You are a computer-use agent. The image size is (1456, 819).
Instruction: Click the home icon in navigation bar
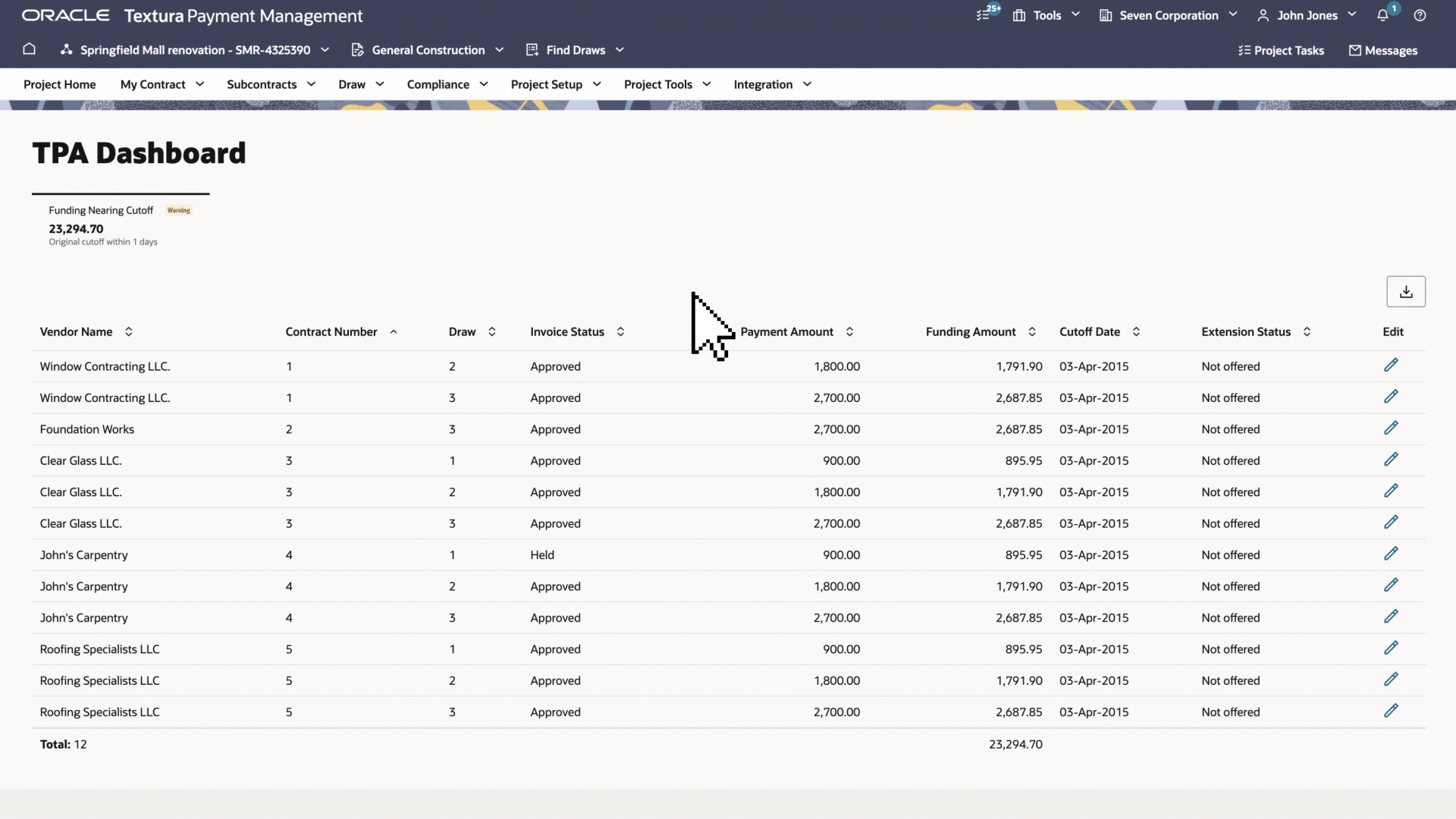pos(29,49)
